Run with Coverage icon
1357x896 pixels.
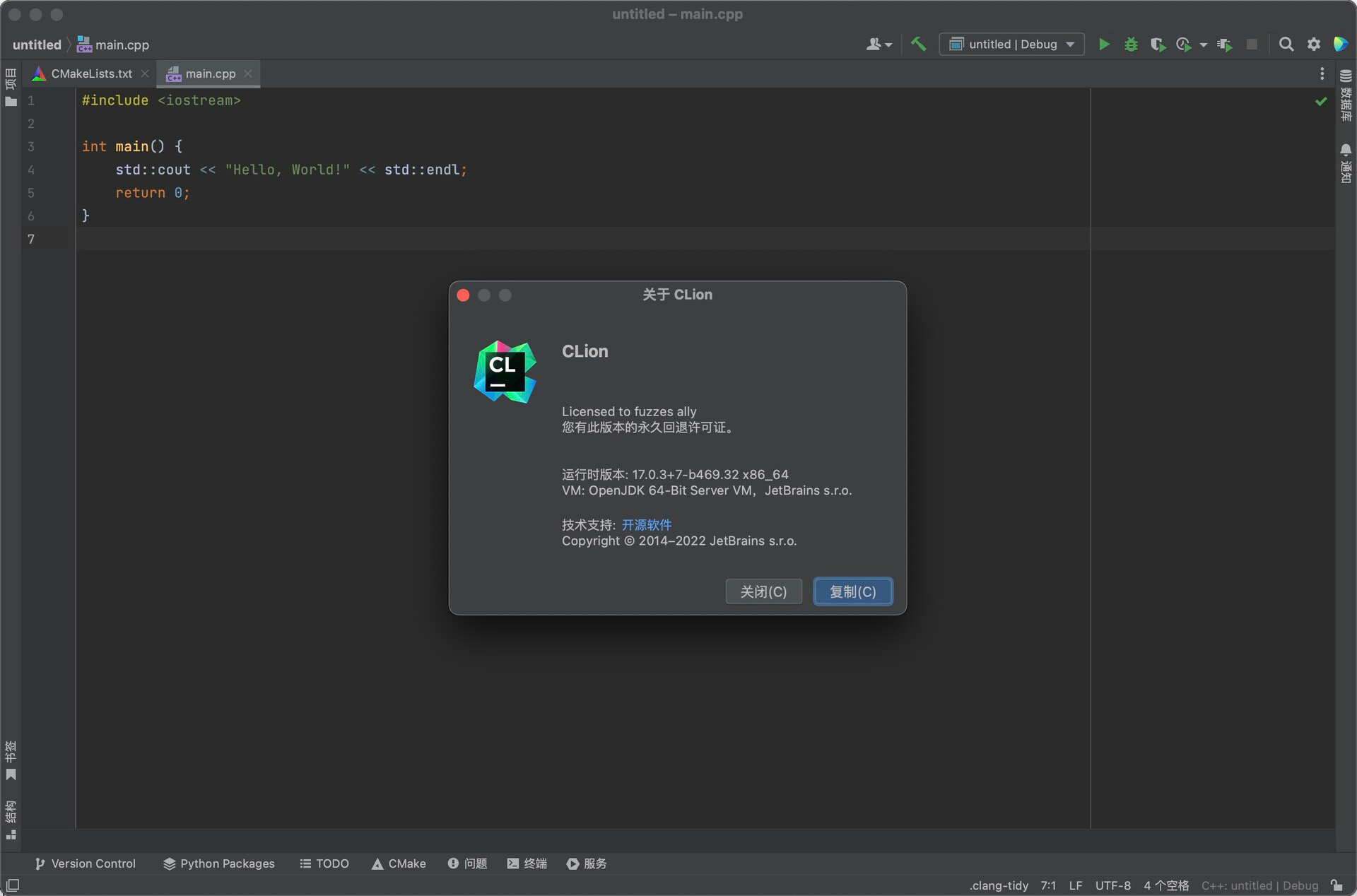coord(1158,44)
